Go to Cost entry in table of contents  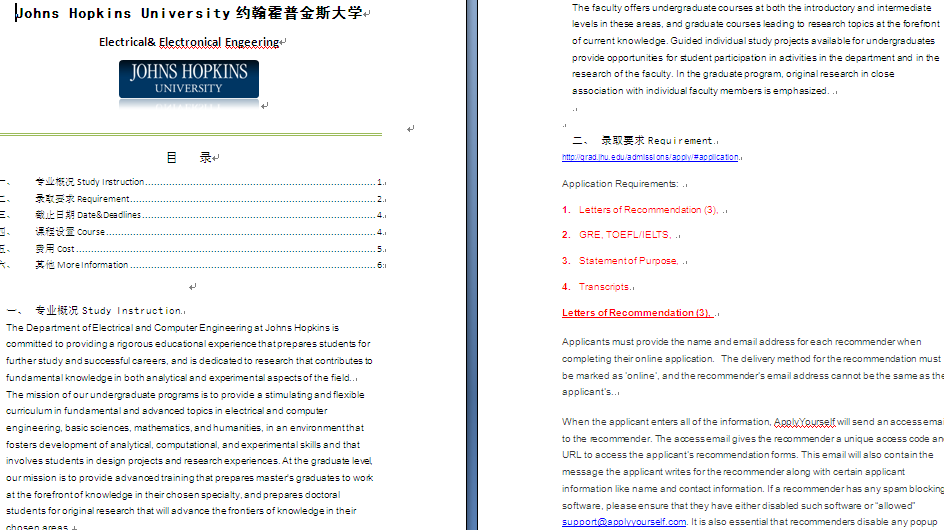click(193, 249)
